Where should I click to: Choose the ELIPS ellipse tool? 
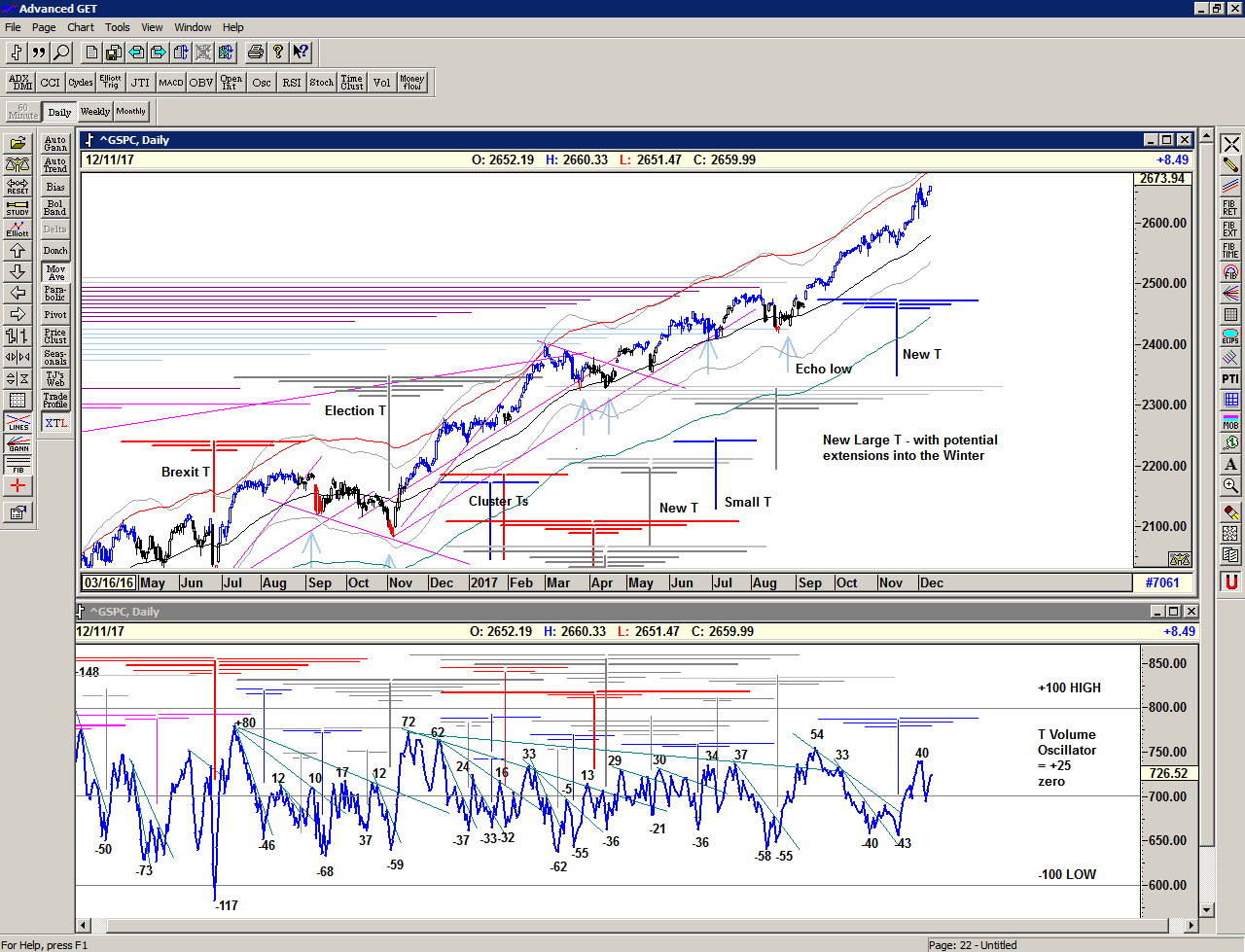point(1230,336)
